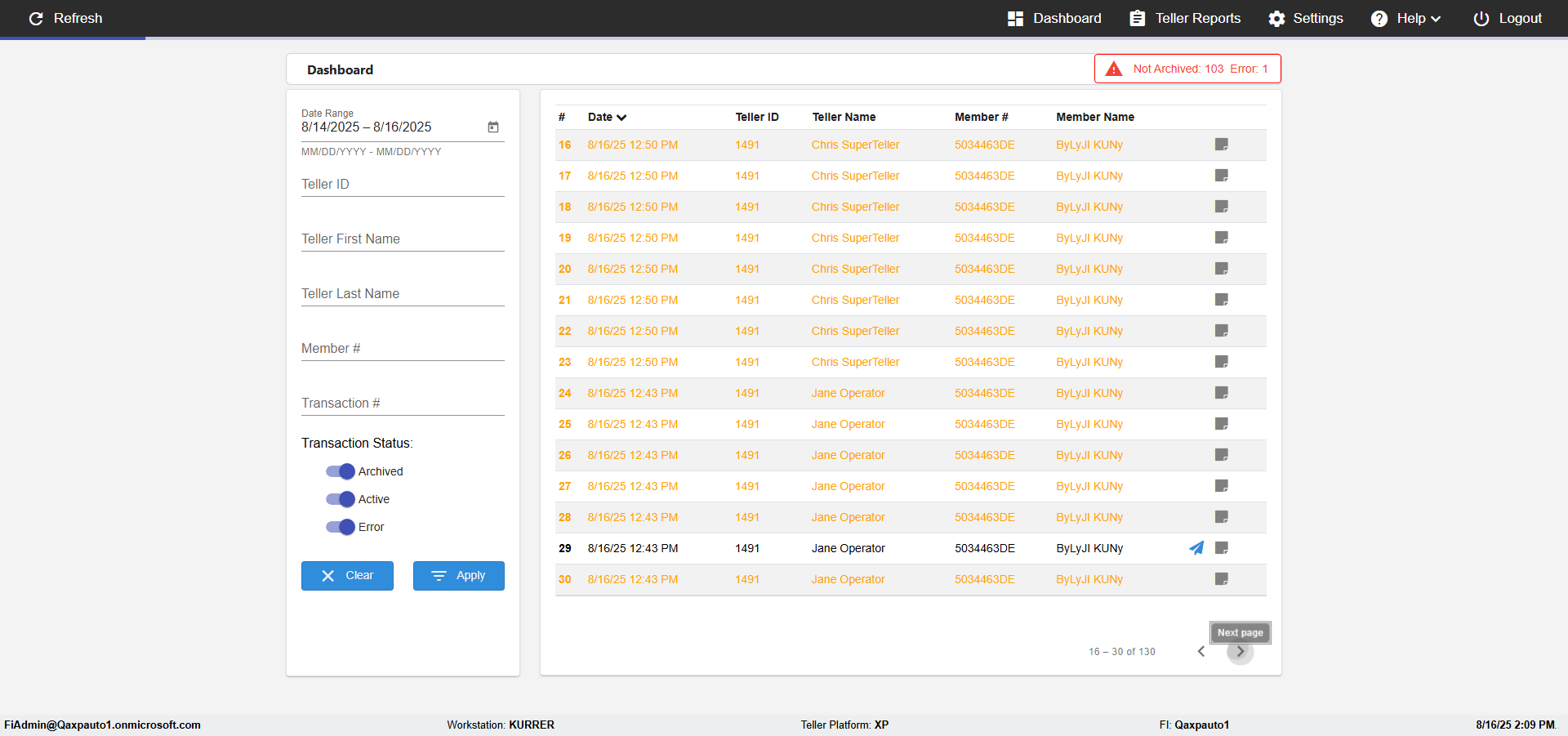Click the Not Archived warning alert
This screenshot has width=1568, height=736.
[x=1187, y=69]
